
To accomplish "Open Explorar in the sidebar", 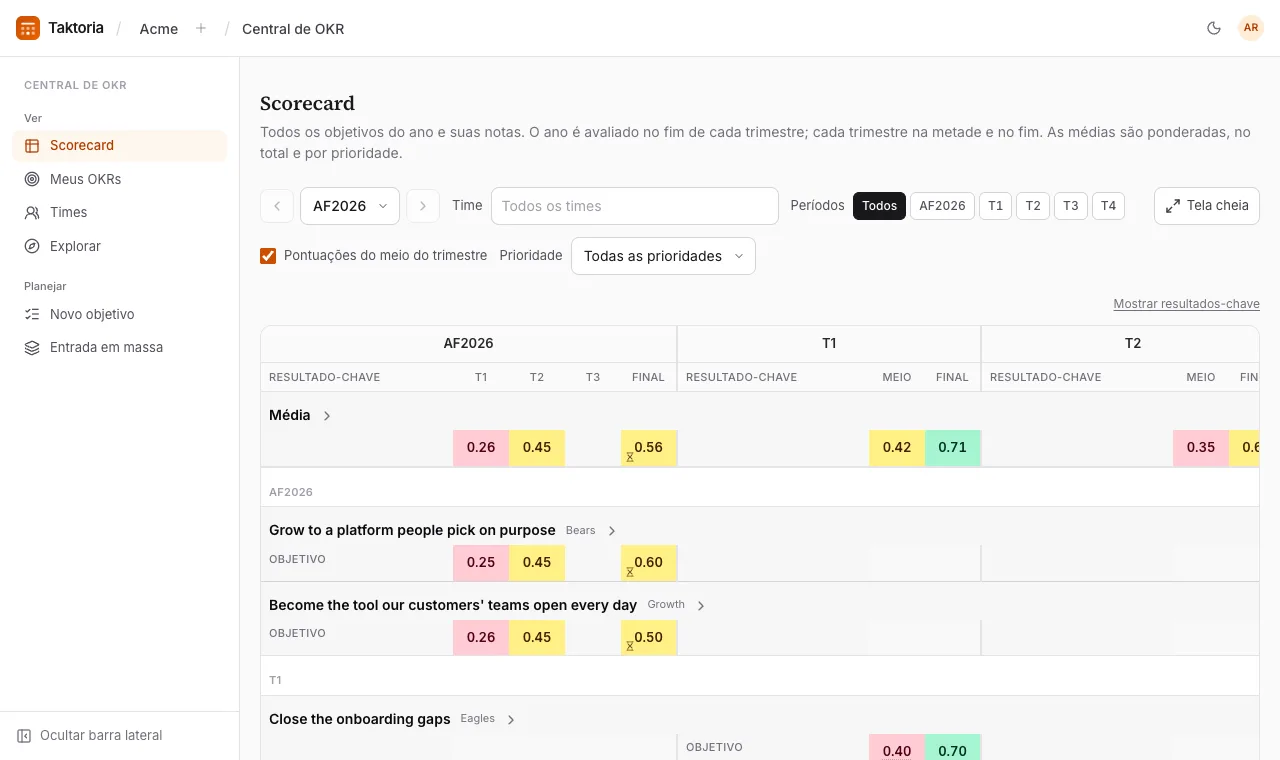I will click(120, 246).
